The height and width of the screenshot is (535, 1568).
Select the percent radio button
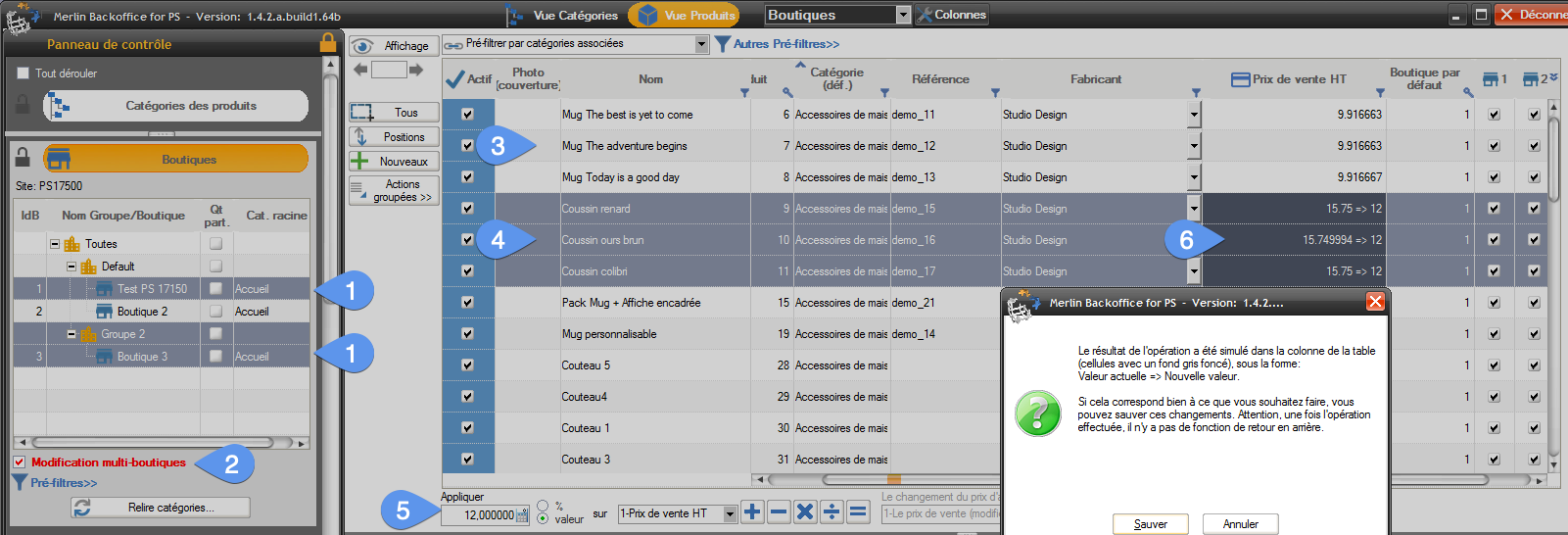point(543,506)
